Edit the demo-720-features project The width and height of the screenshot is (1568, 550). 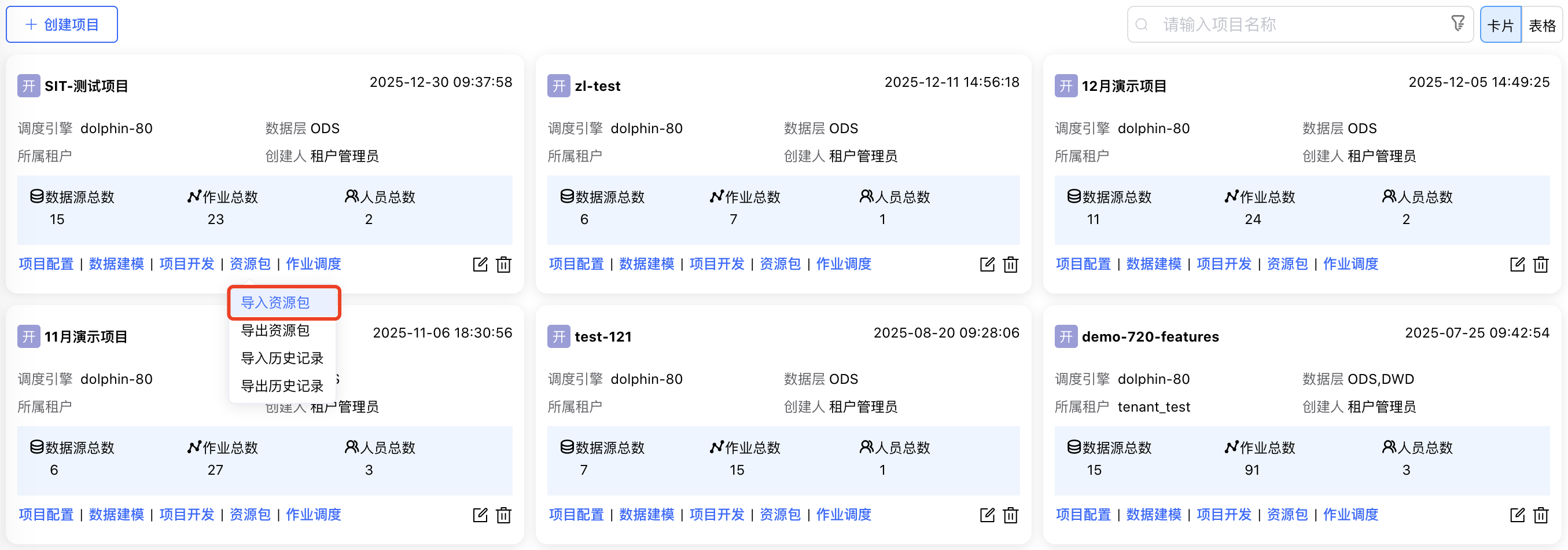pos(1517,515)
